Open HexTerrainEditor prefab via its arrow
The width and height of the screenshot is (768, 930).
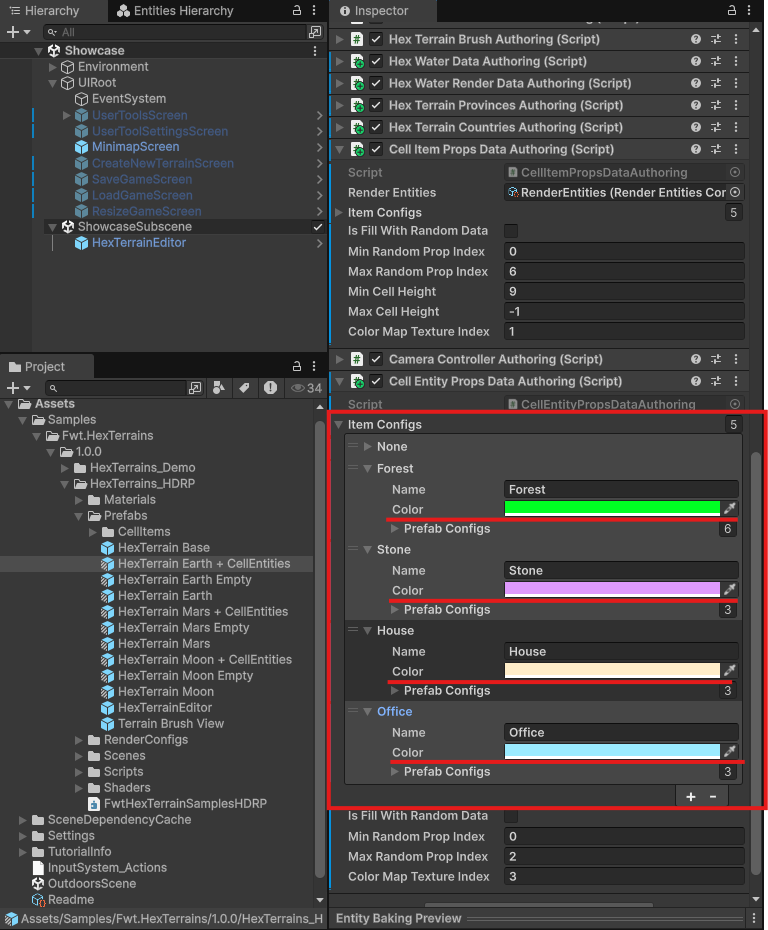[x=320, y=243]
